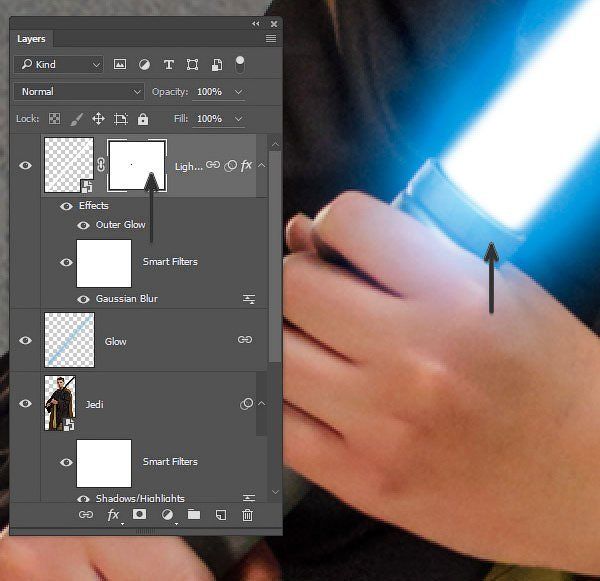Hide the Glow layer
Viewport: 600px width, 581px height.
pyautogui.click(x=26, y=340)
